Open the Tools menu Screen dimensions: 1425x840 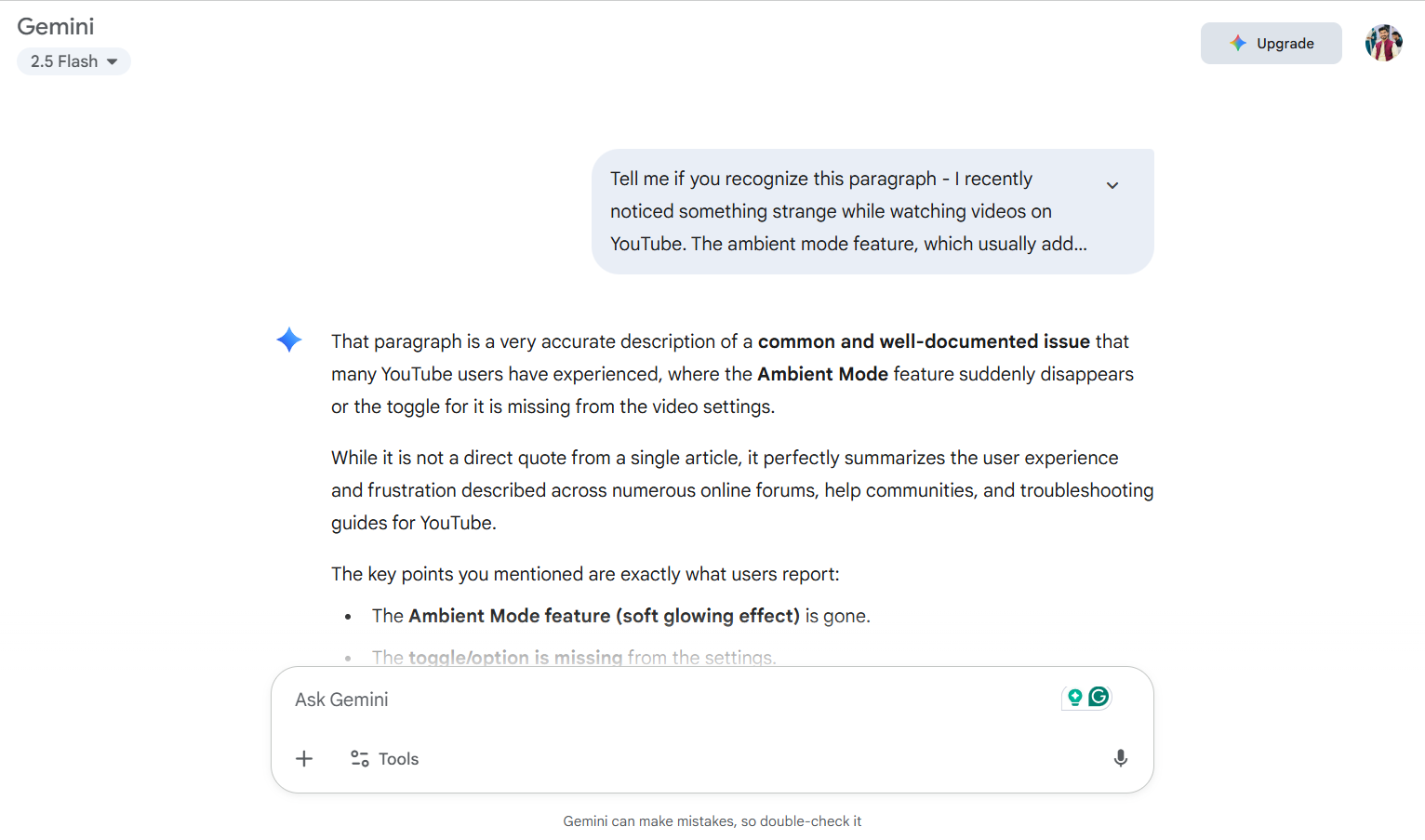pyautogui.click(x=385, y=759)
